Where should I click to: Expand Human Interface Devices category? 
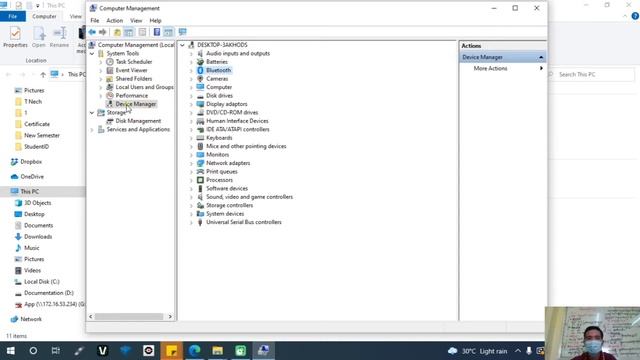tap(191, 121)
